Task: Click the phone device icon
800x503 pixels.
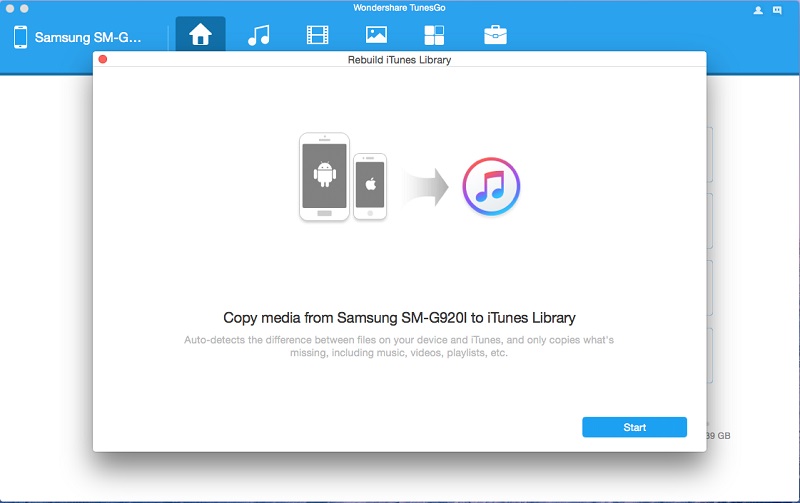Action: coord(20,38)
